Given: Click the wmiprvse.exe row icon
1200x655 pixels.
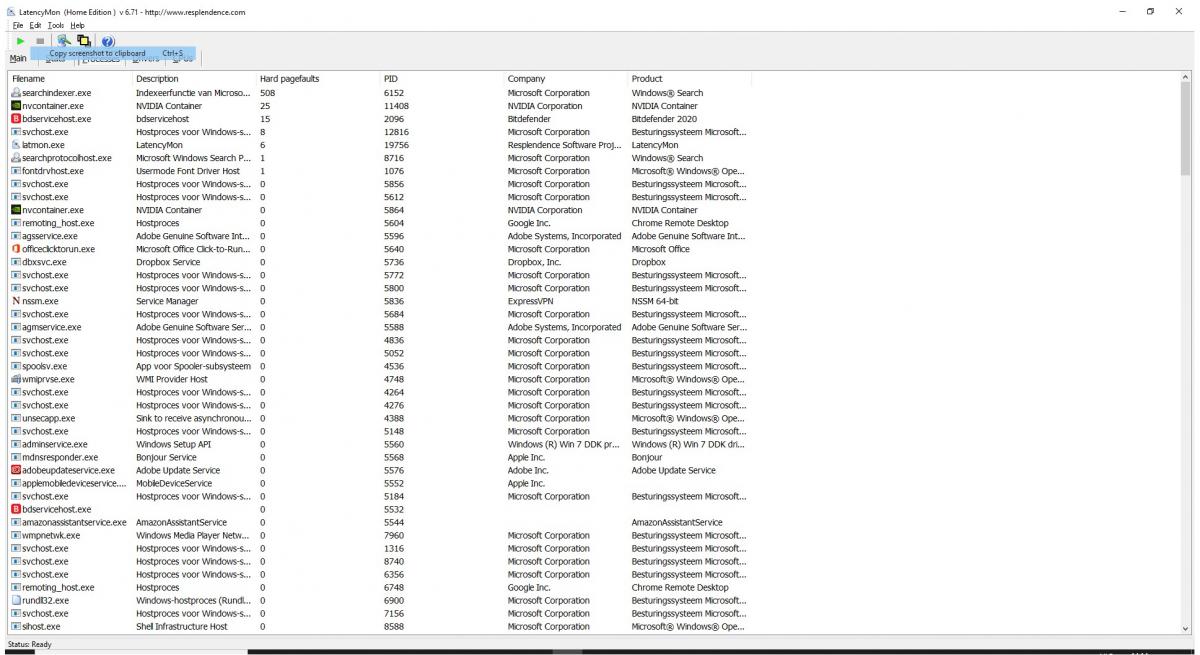Looking at the screenshot, I should pos(16,379).
